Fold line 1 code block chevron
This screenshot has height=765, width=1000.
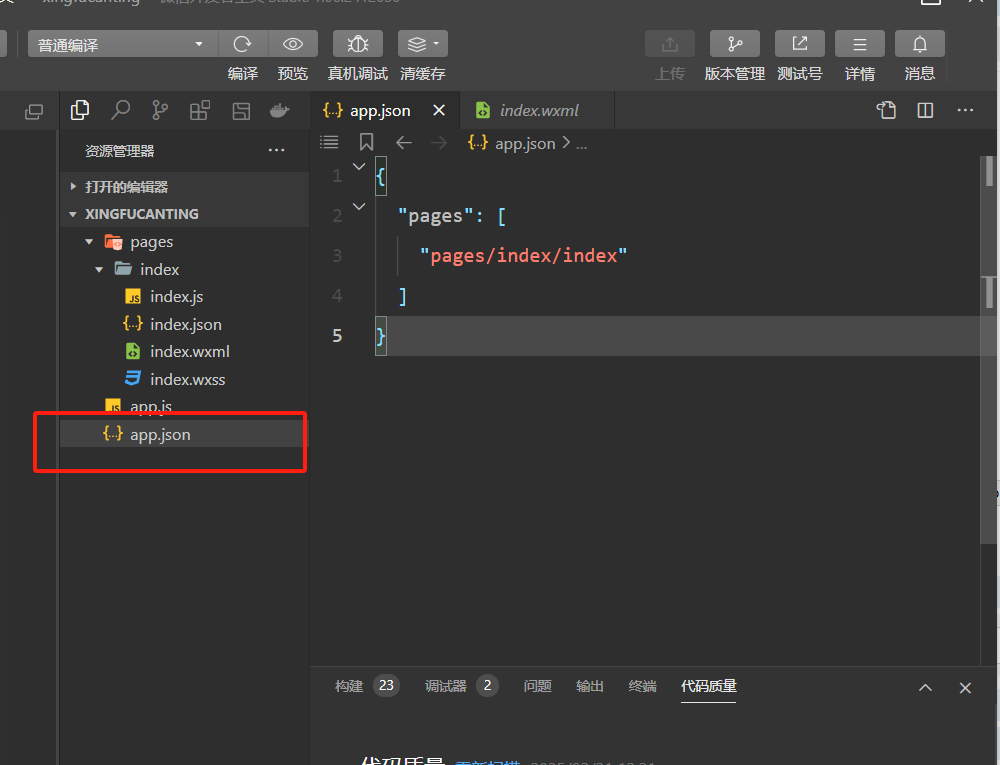pyautogui.click(x=359, y=166)
